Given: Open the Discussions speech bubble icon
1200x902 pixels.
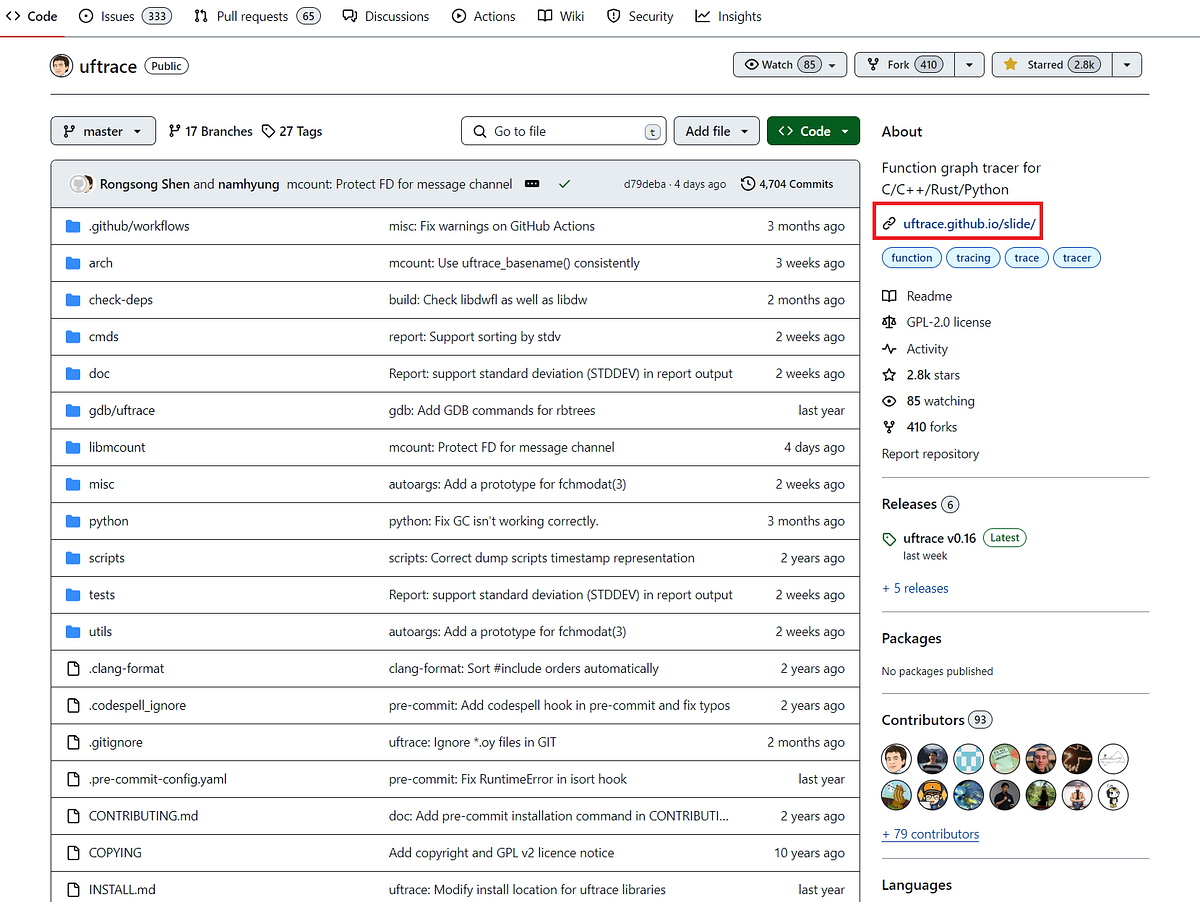Looking at the screenshot, I should point(348,16).
